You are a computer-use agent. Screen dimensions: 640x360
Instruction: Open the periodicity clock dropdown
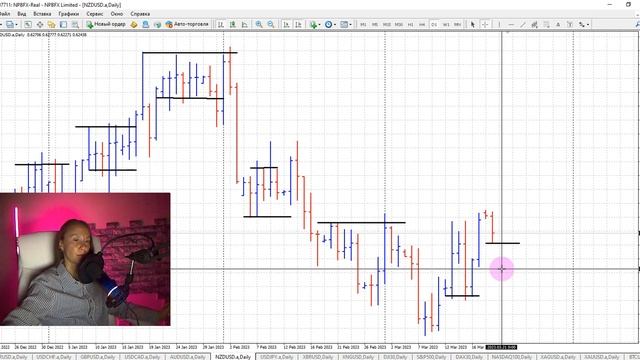[x=330, y=24]
